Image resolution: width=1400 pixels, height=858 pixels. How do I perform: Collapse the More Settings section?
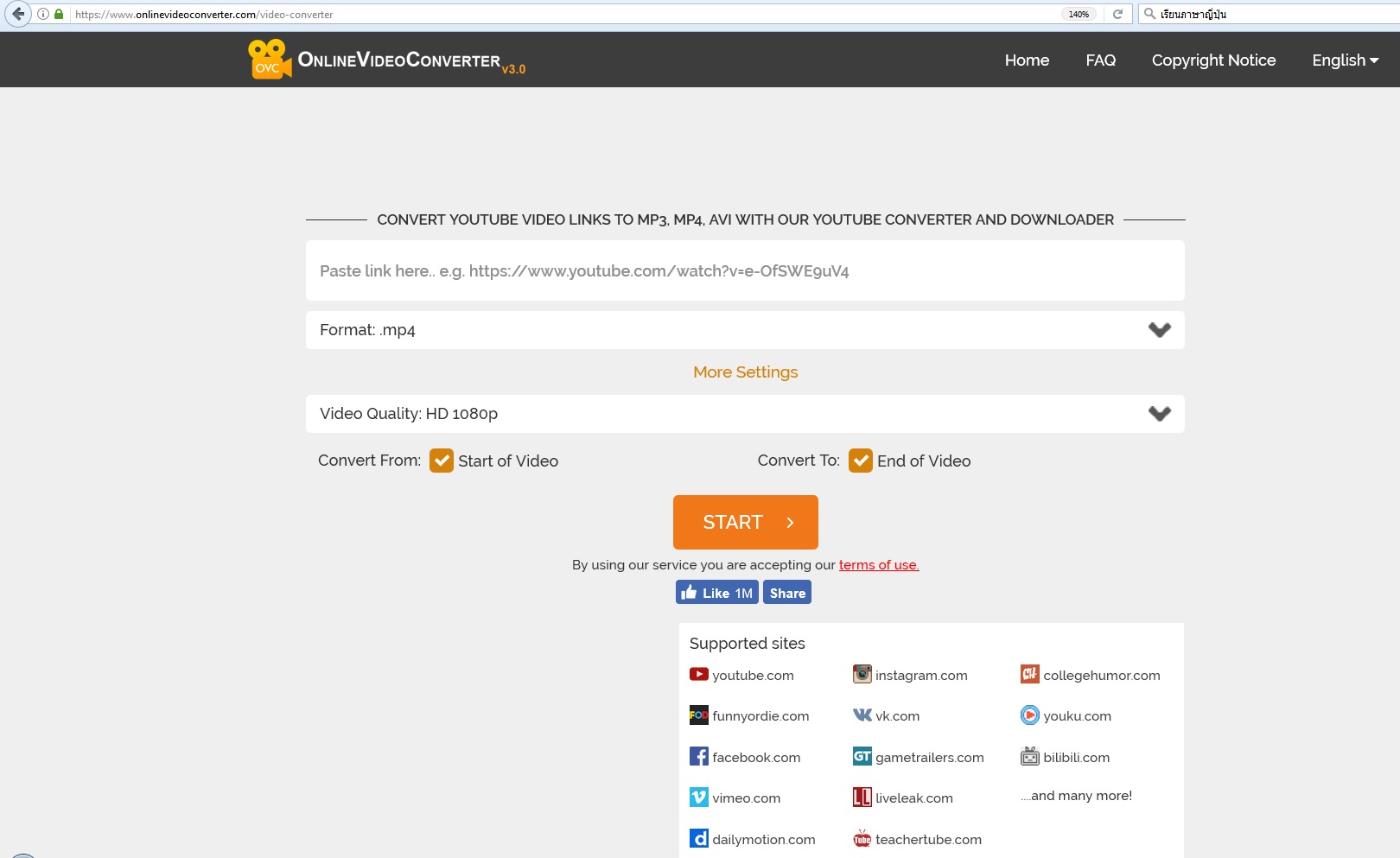[745, 372]
